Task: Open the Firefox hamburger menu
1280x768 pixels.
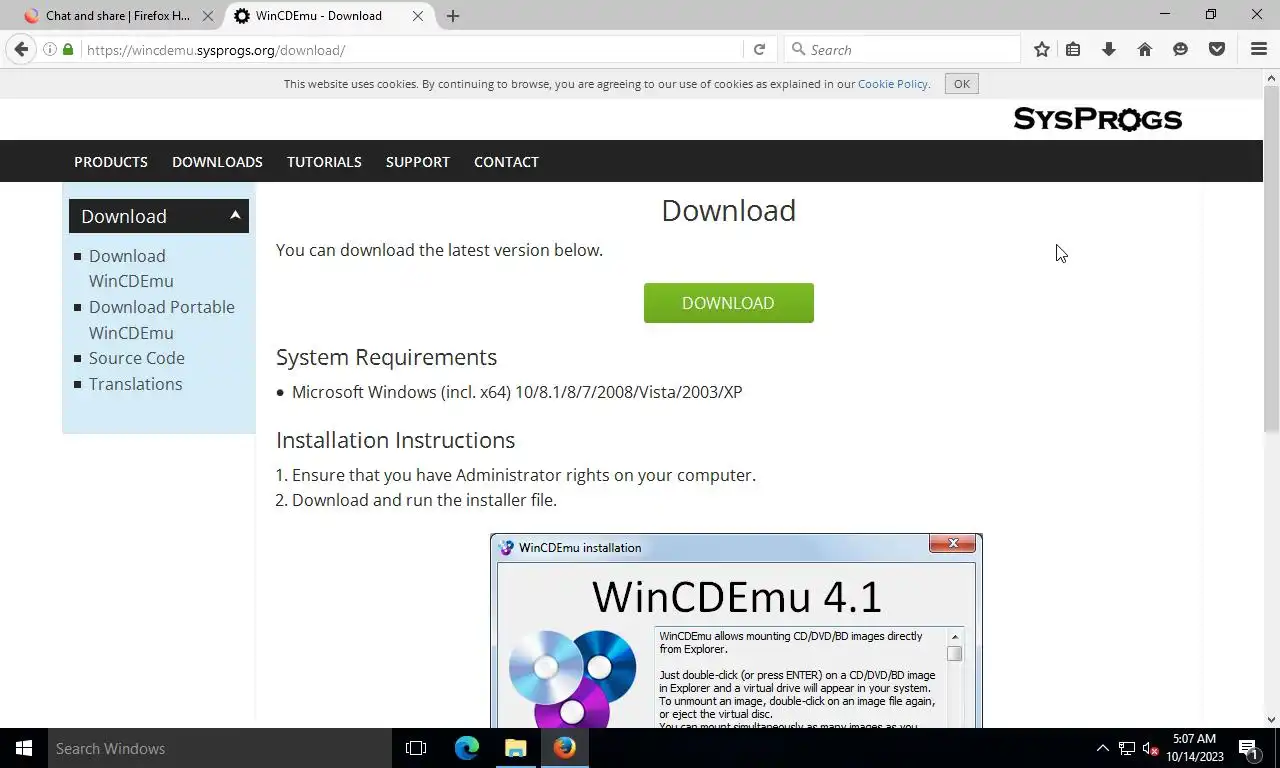Action: click(1259, 50)
